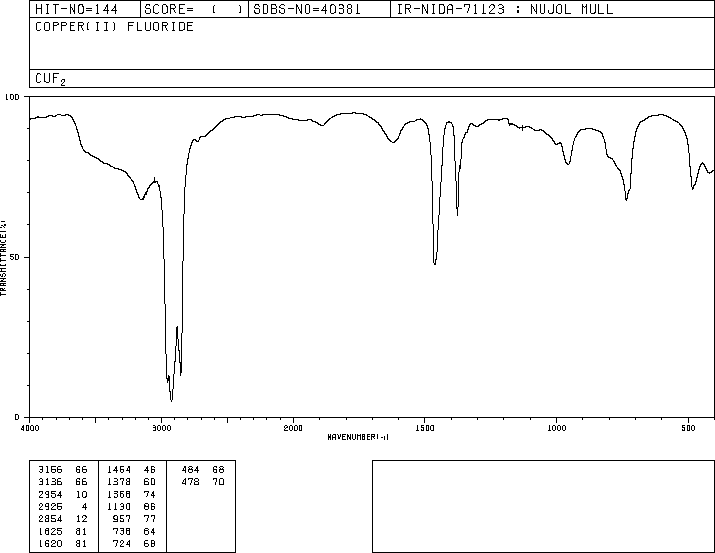715x553 pixels.
Task: Select the SCORE= ( ) header field
Action: (194, 9)
